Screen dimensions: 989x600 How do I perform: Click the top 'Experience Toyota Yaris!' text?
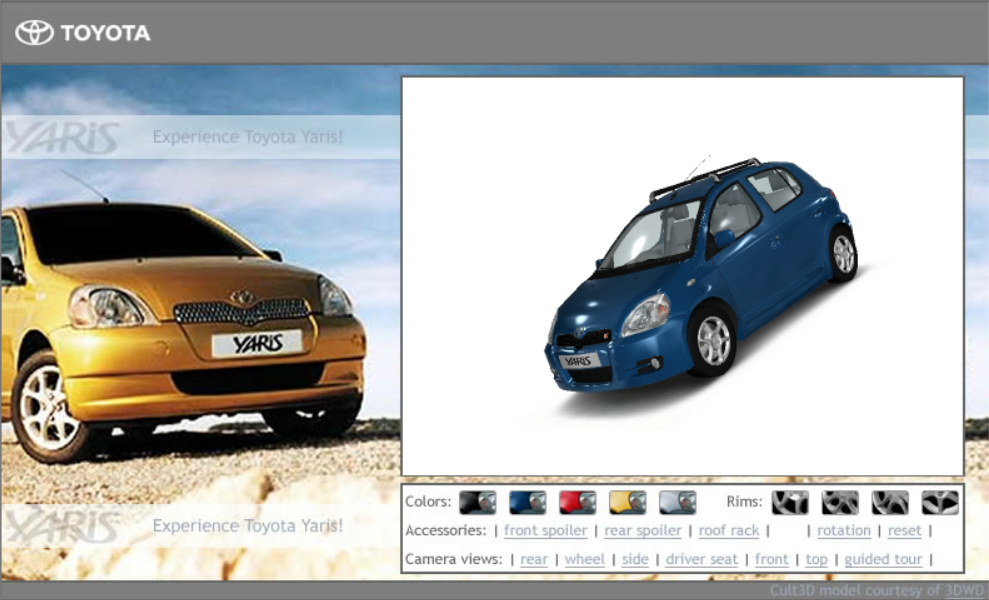pyautogui.click(x=248, y=137)
